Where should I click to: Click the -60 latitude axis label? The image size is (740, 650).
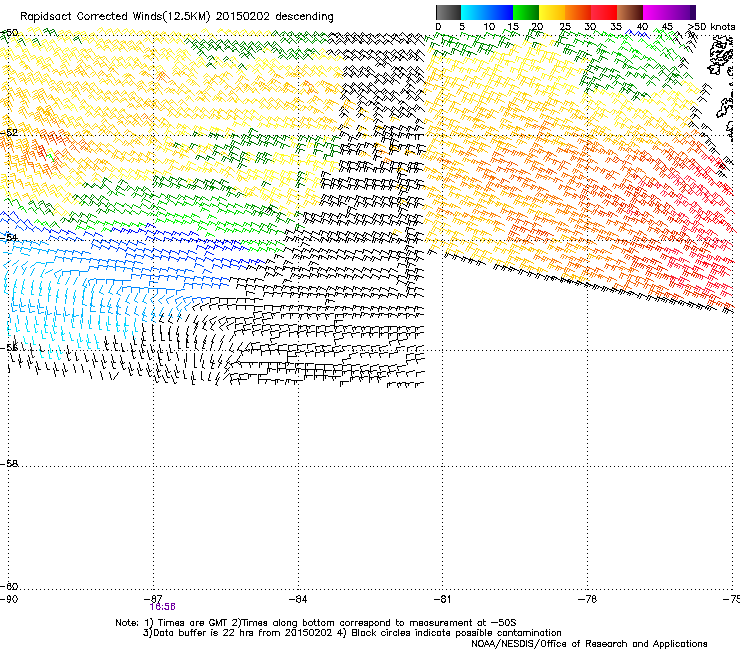click(x=9, y=586)
